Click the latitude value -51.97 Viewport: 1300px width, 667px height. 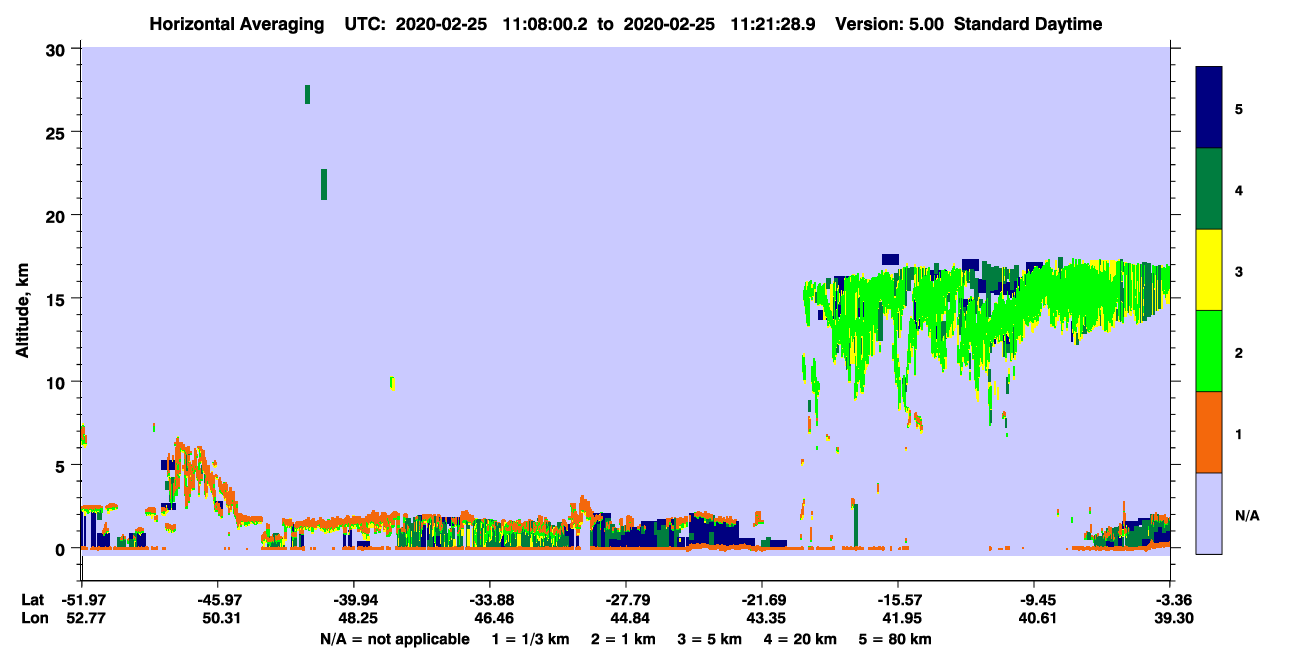(x=82, y=600)
